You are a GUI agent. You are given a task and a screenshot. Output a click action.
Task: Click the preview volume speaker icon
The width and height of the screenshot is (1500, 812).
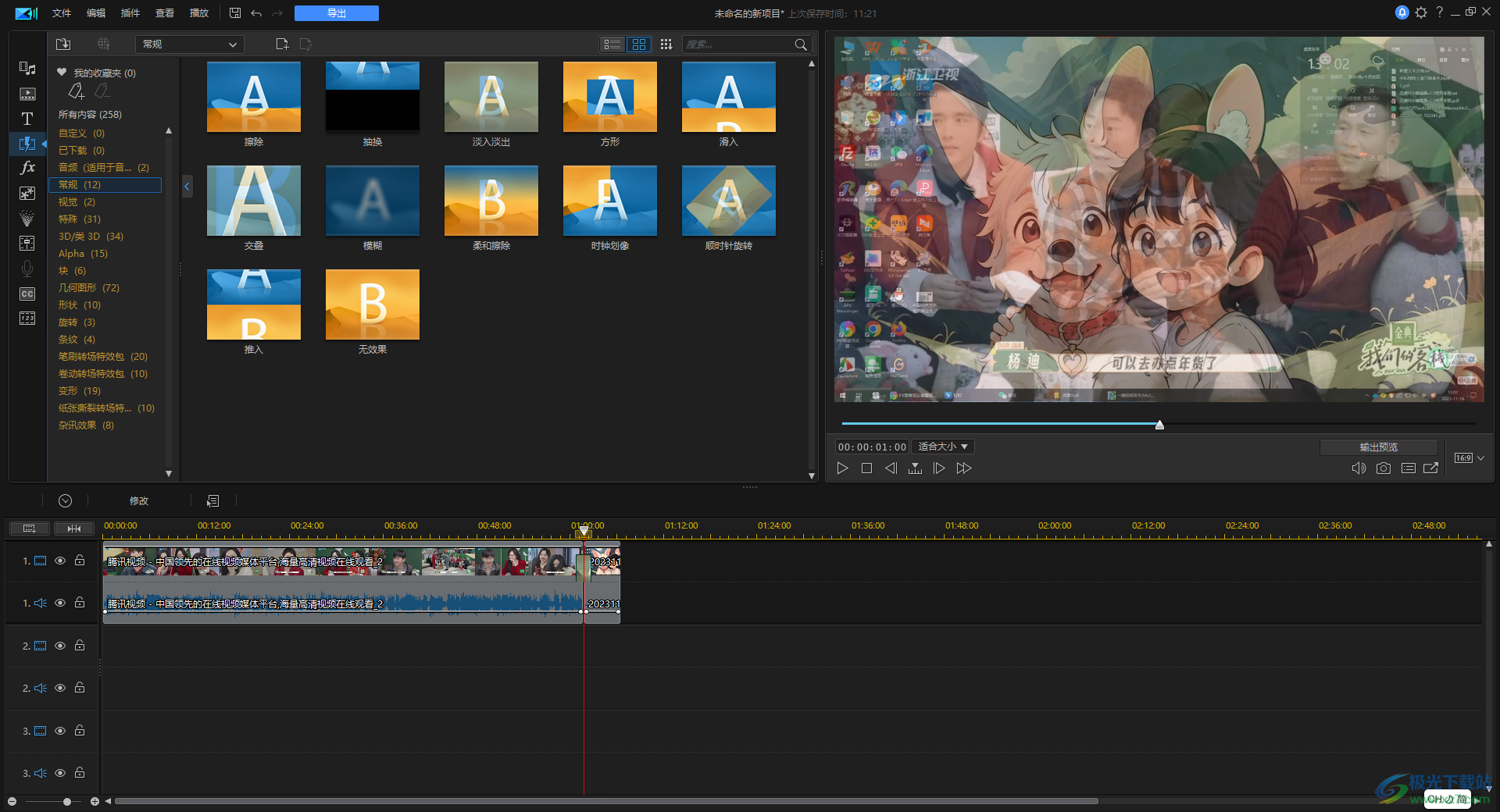1359,468
